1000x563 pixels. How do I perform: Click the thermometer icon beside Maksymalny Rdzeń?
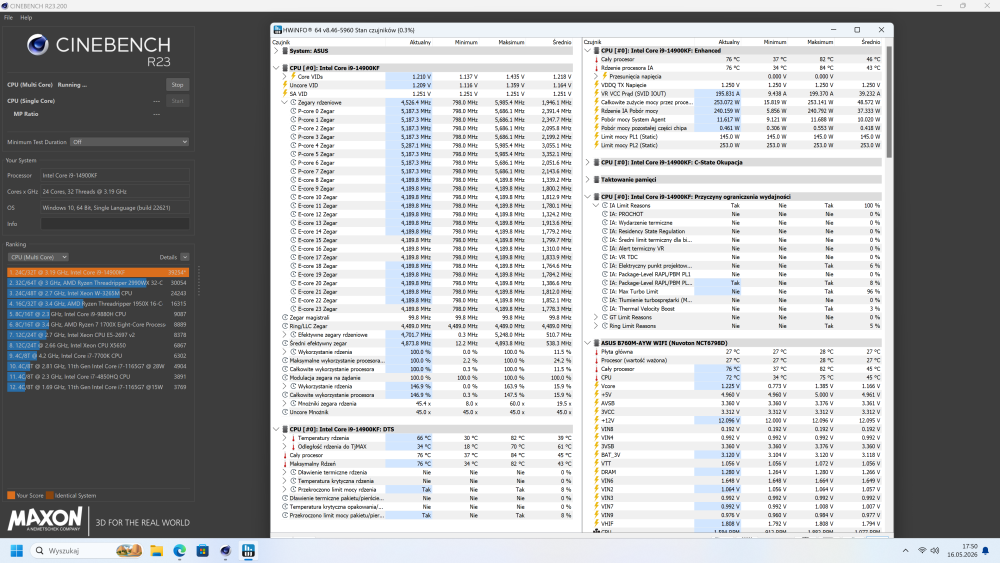coord(285,464)
